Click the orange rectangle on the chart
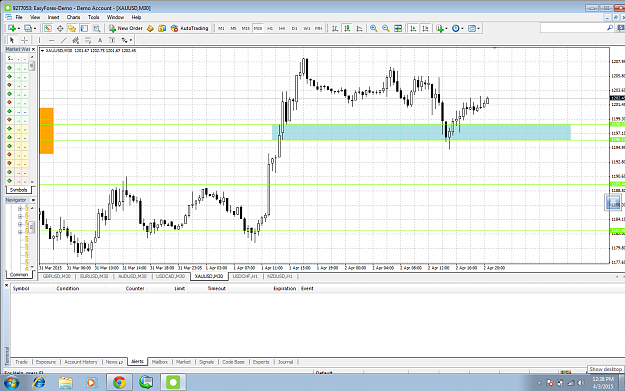Image resolution: width=625 pixels, height=391 pixels. tap(46, 131)
